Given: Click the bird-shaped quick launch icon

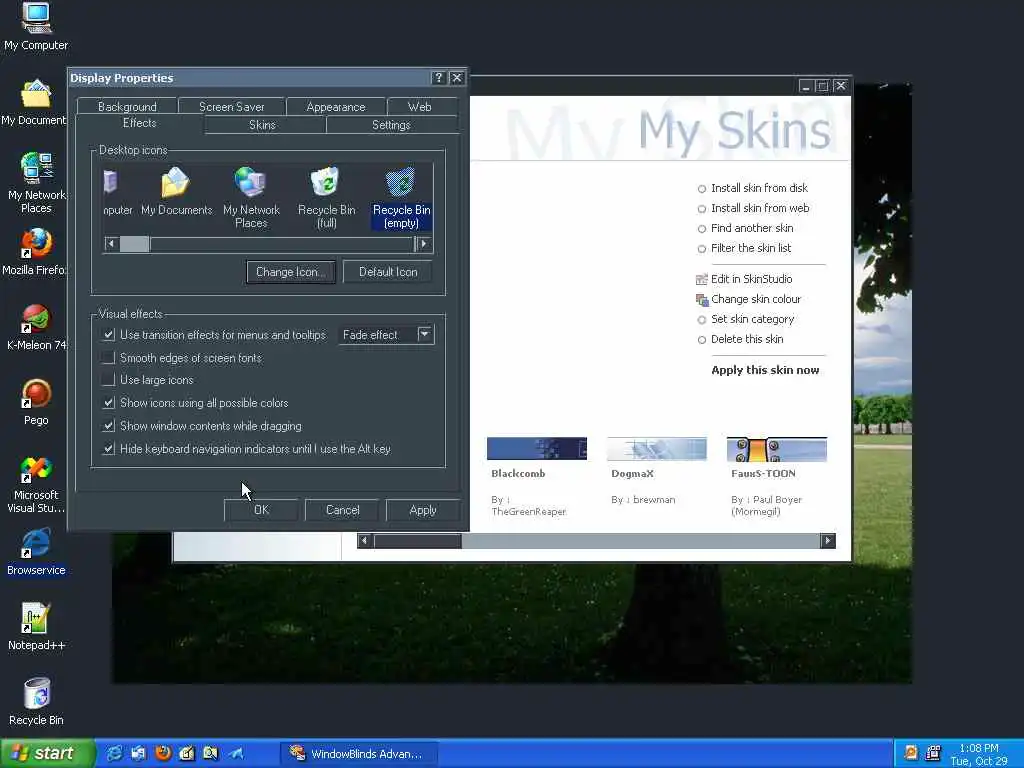Looking at the screenshot, I should (x=235, y=753).
